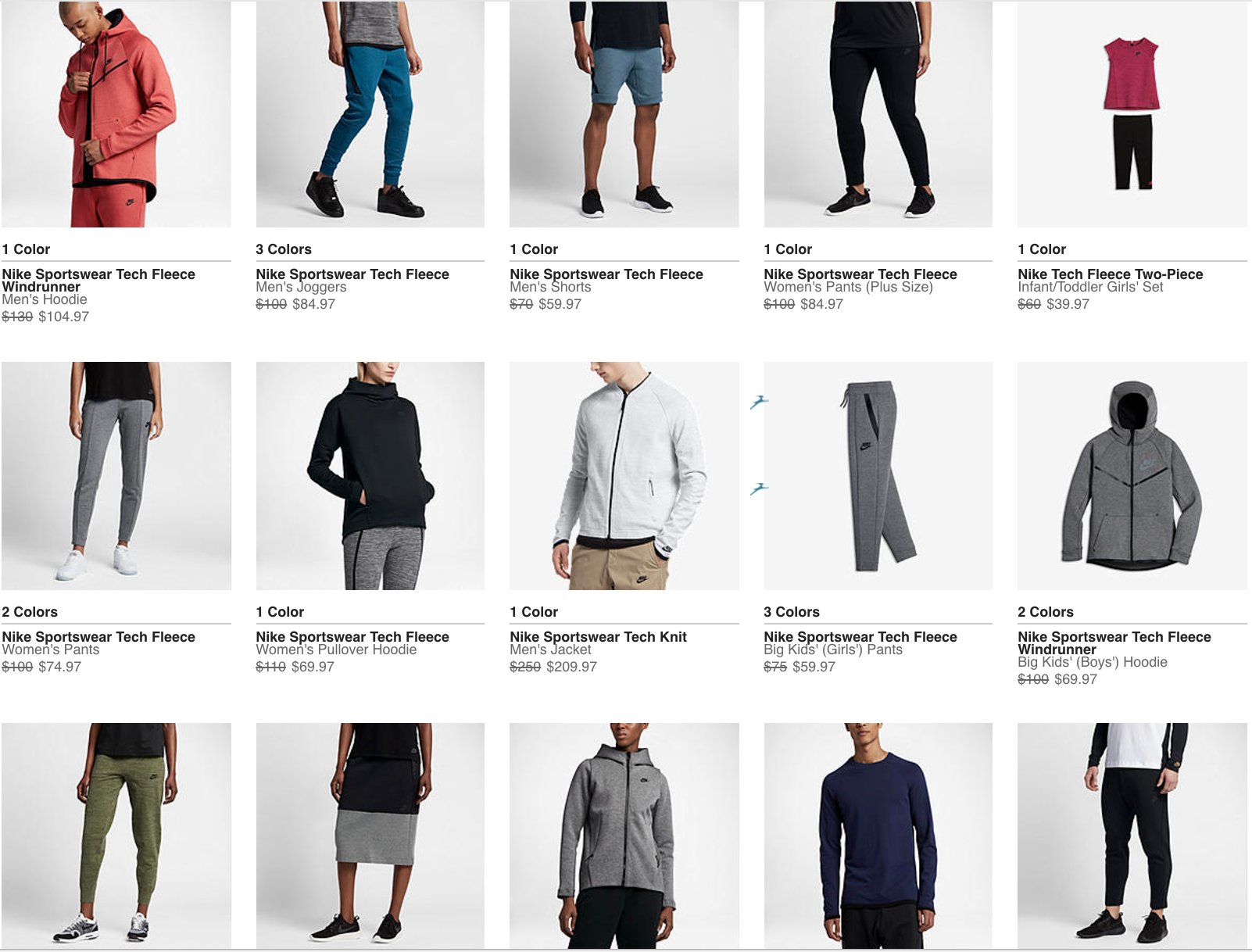Click the Nike Sportswear Tech Knit title link
This screenshot has width=1252, height=952.
point(598,637)
